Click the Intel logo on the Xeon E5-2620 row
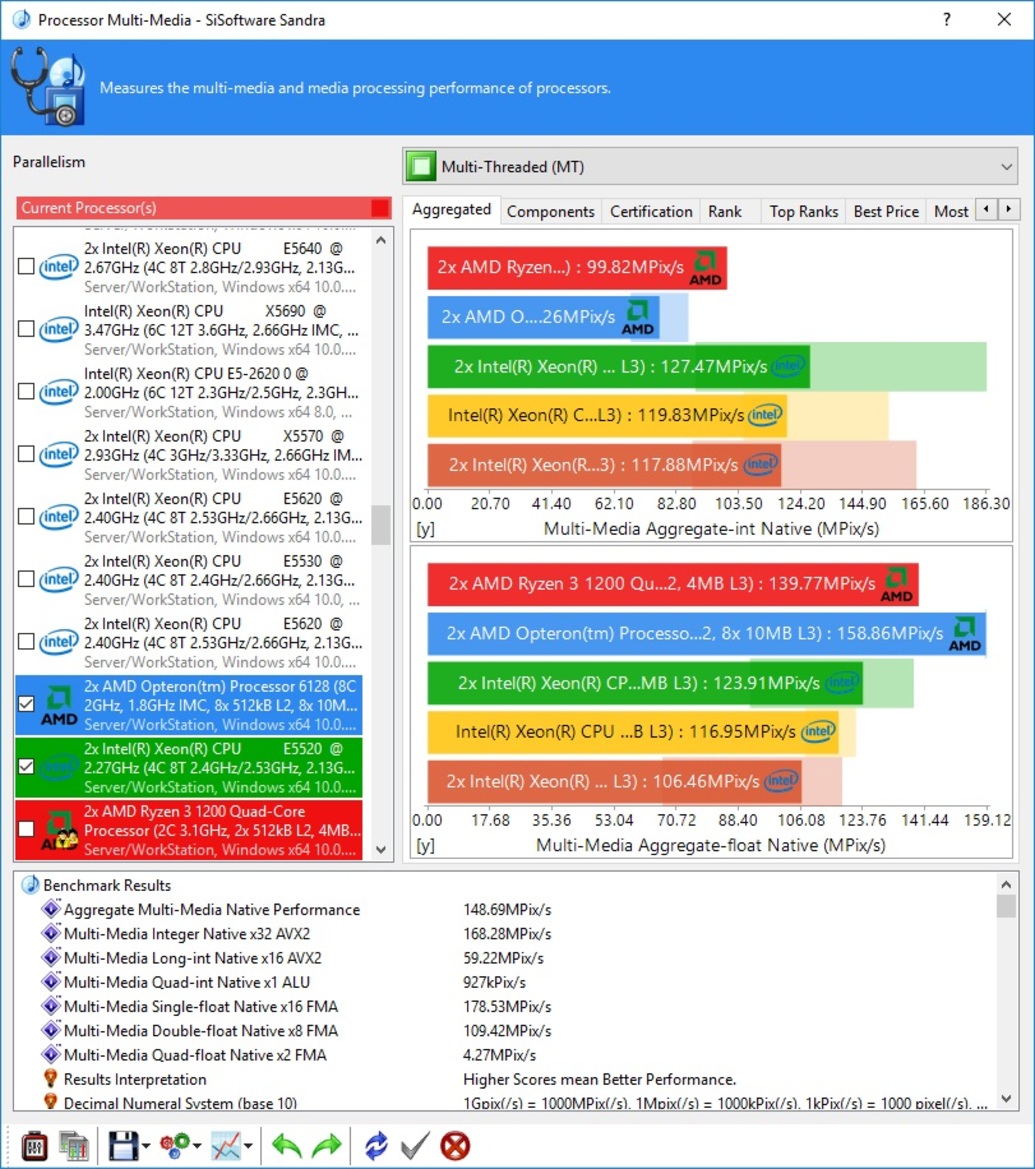Viewport: 1035px width, 1169px height. coord(59,391)
